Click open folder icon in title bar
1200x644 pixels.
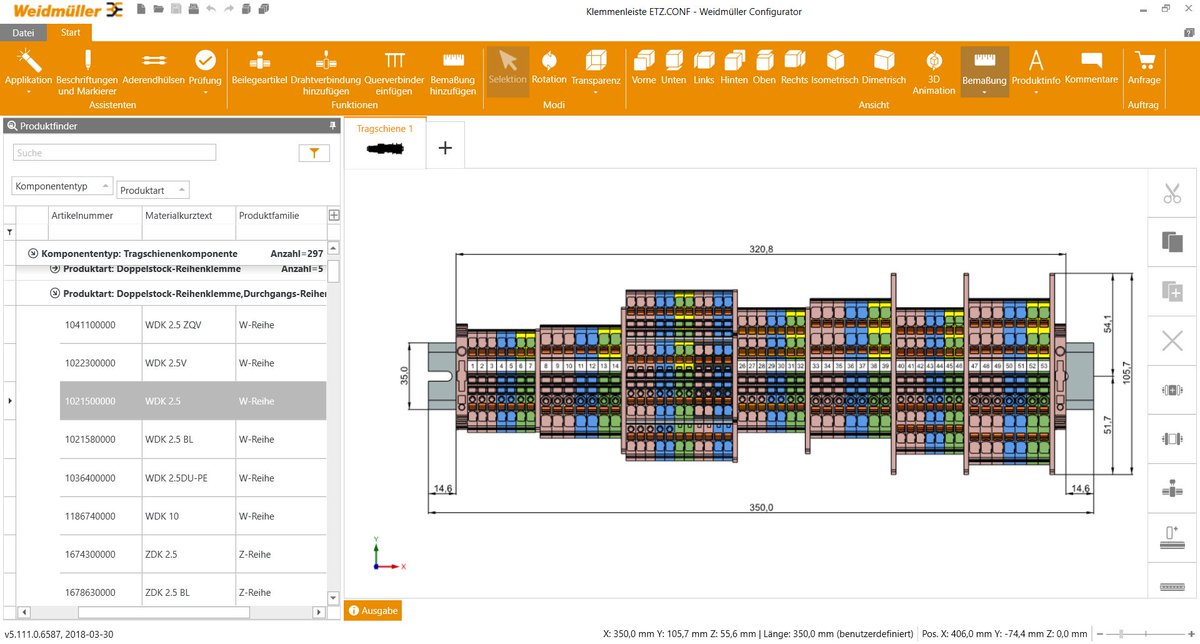(159, 9)
